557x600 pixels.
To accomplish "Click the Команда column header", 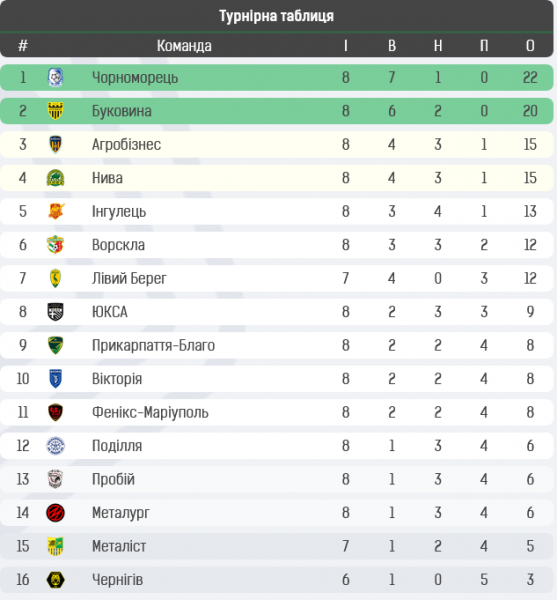I will pos(184,46).
